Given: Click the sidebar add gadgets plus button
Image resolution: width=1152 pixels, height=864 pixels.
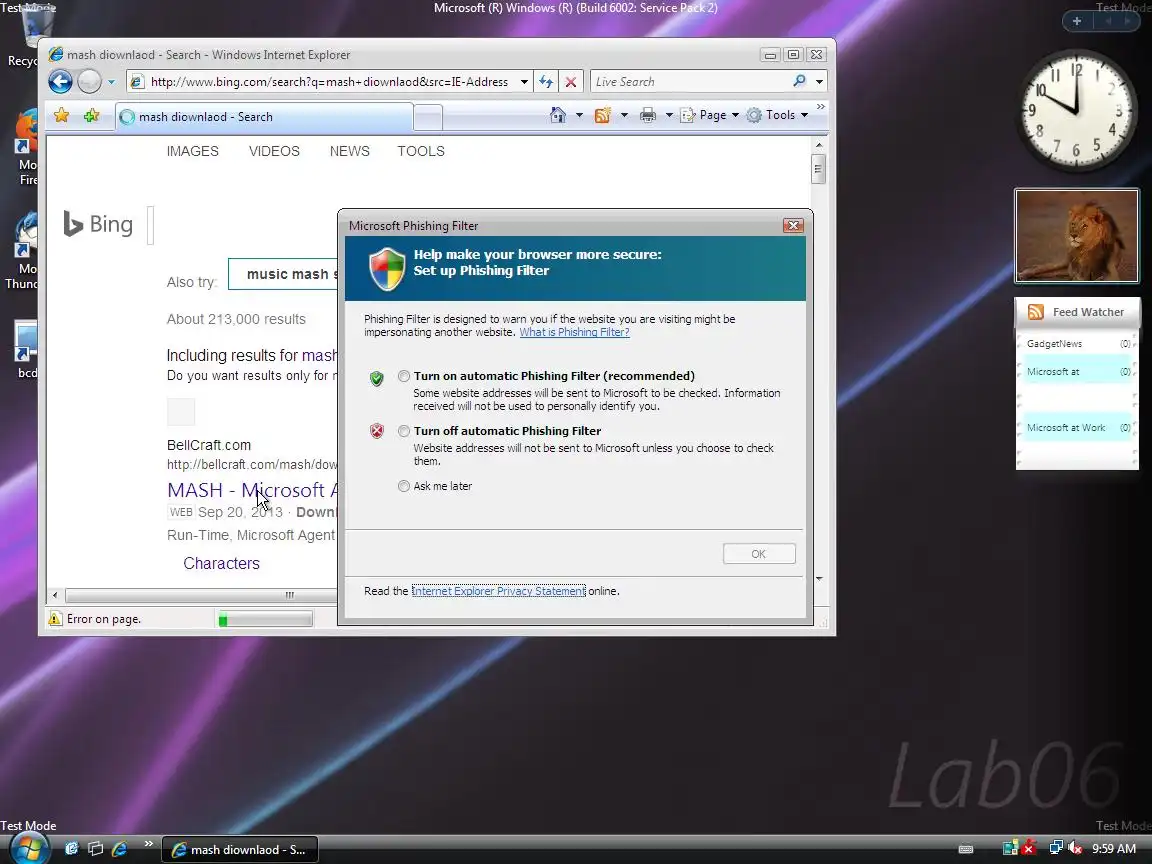Looking at the screenshot, I should 1077,21.
